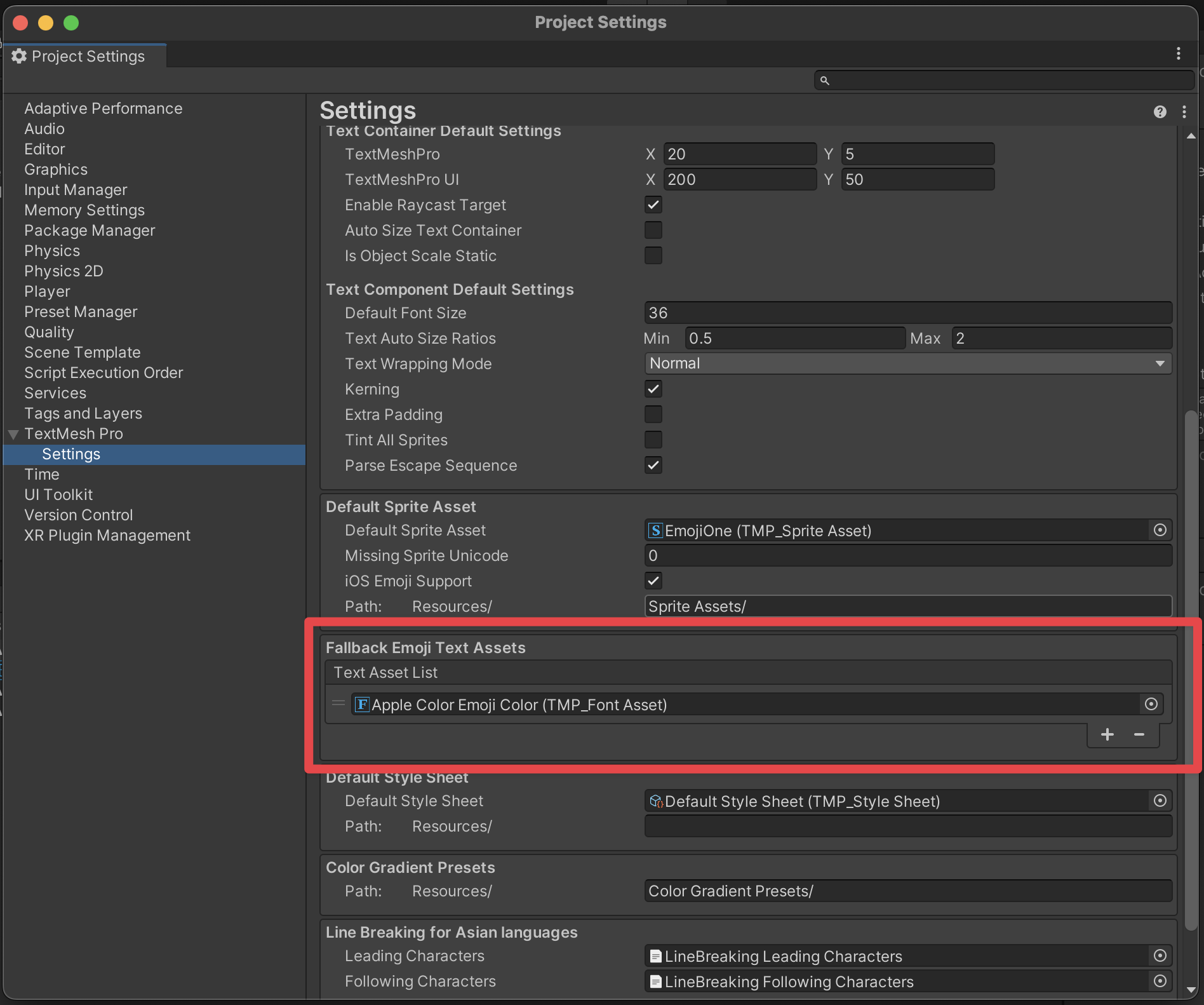Open the Player settings category
1204x1005 pixels.
click(x=47, y=292)
